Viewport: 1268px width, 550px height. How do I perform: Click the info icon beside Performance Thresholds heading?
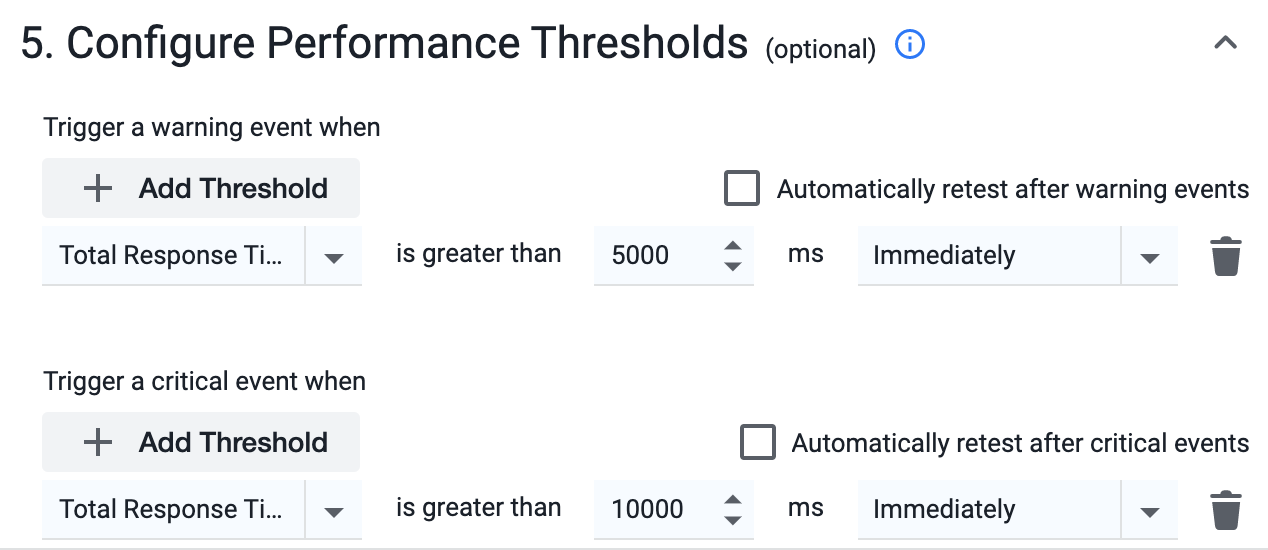(x=910, y=45)
